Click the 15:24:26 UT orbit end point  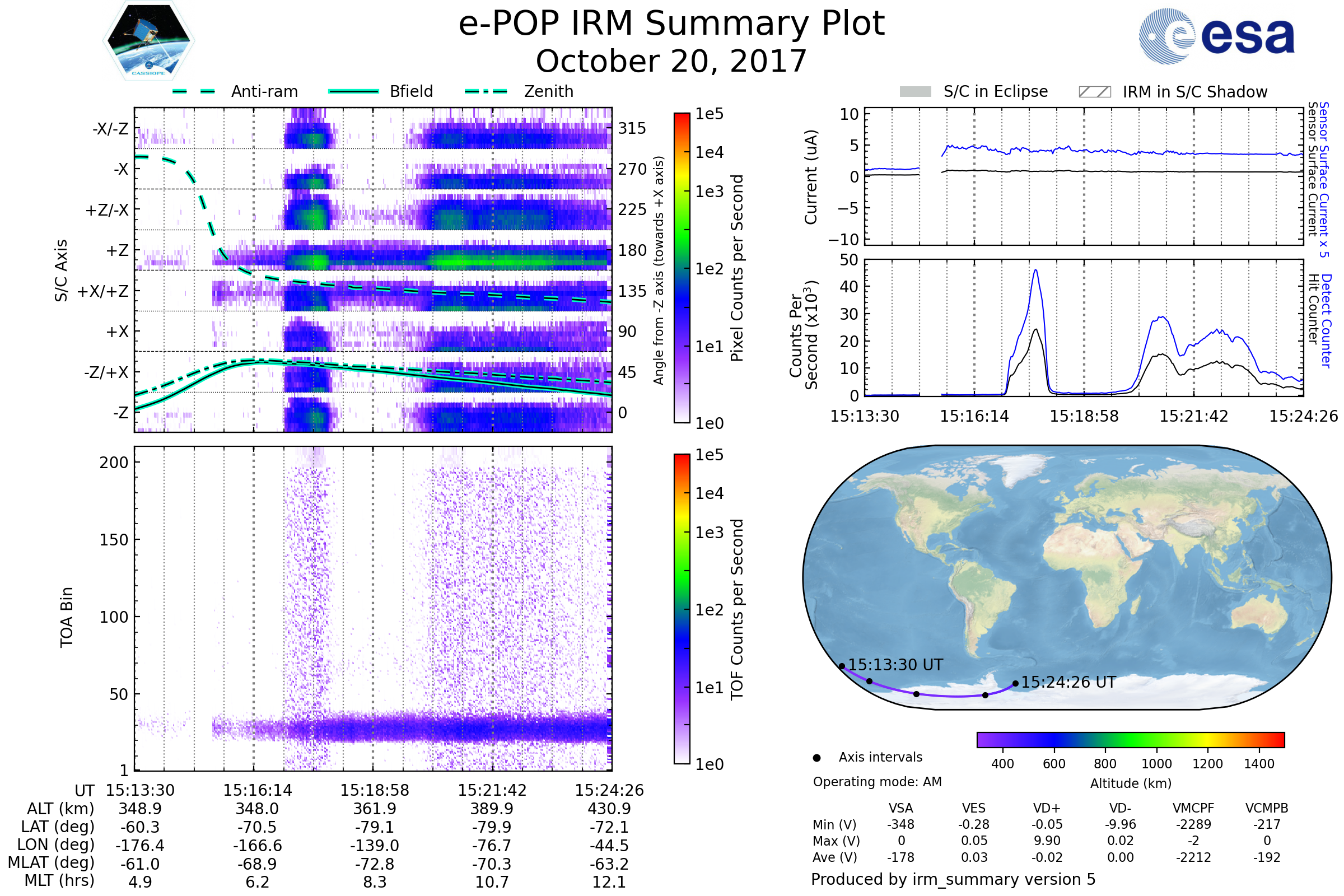point(1015,683)
